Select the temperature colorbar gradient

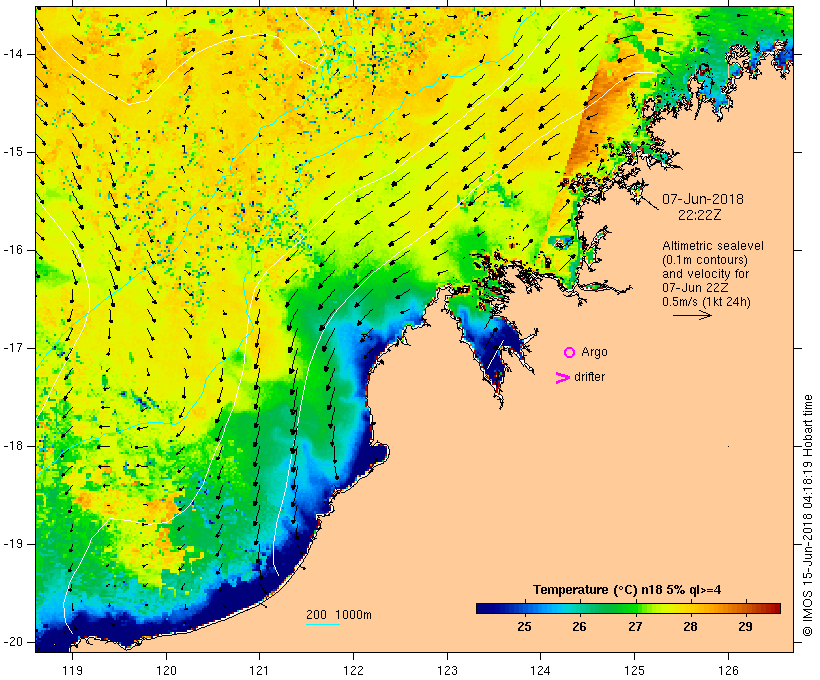628,608
